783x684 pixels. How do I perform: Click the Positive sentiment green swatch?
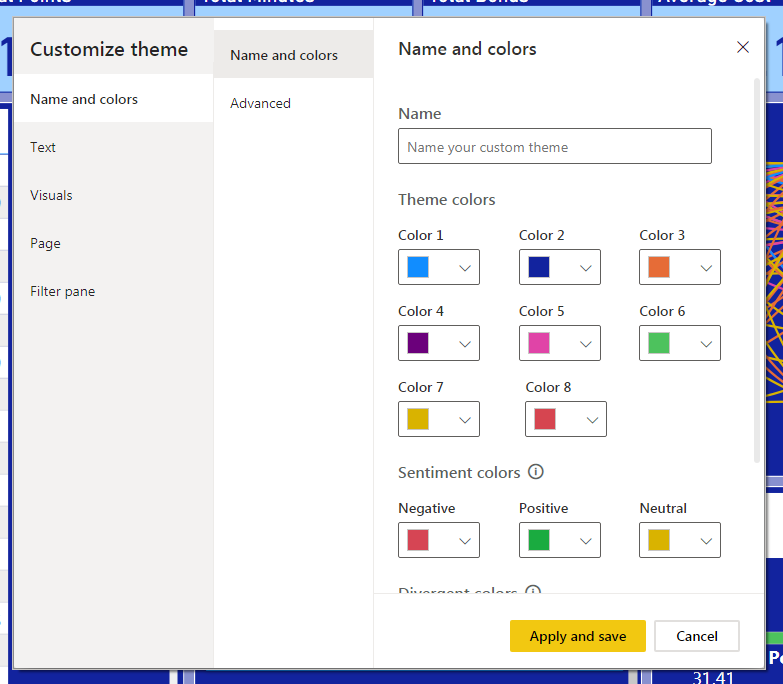(539, 540)
